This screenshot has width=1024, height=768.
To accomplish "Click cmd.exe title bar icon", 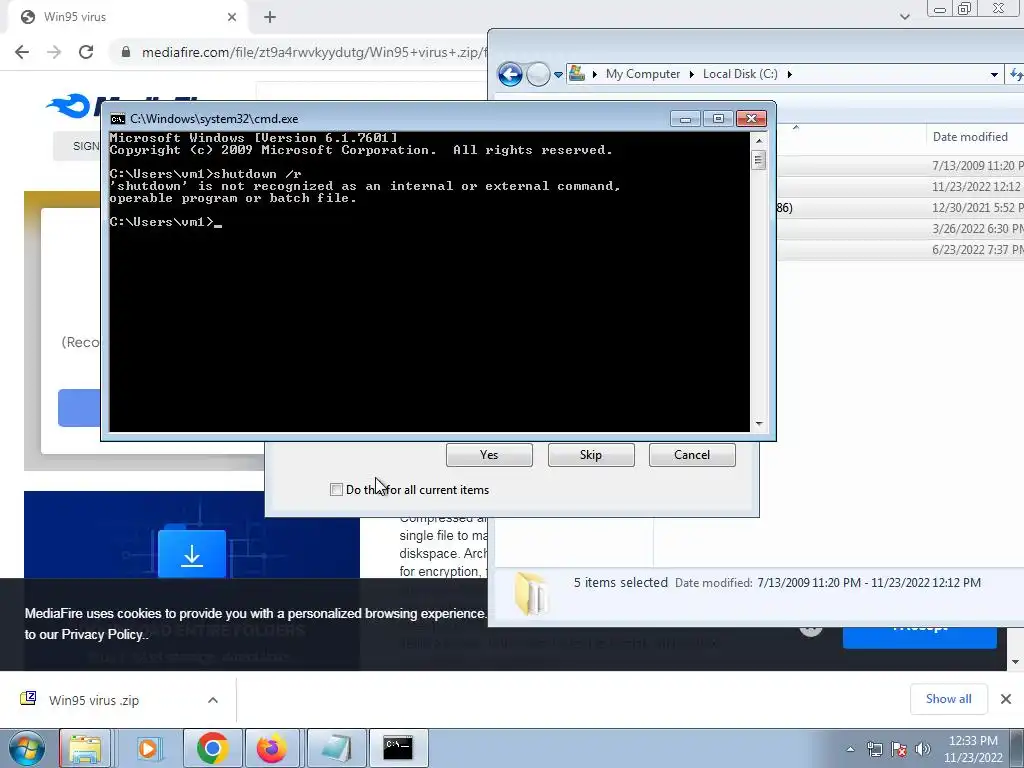I will [x=118, y=119].
